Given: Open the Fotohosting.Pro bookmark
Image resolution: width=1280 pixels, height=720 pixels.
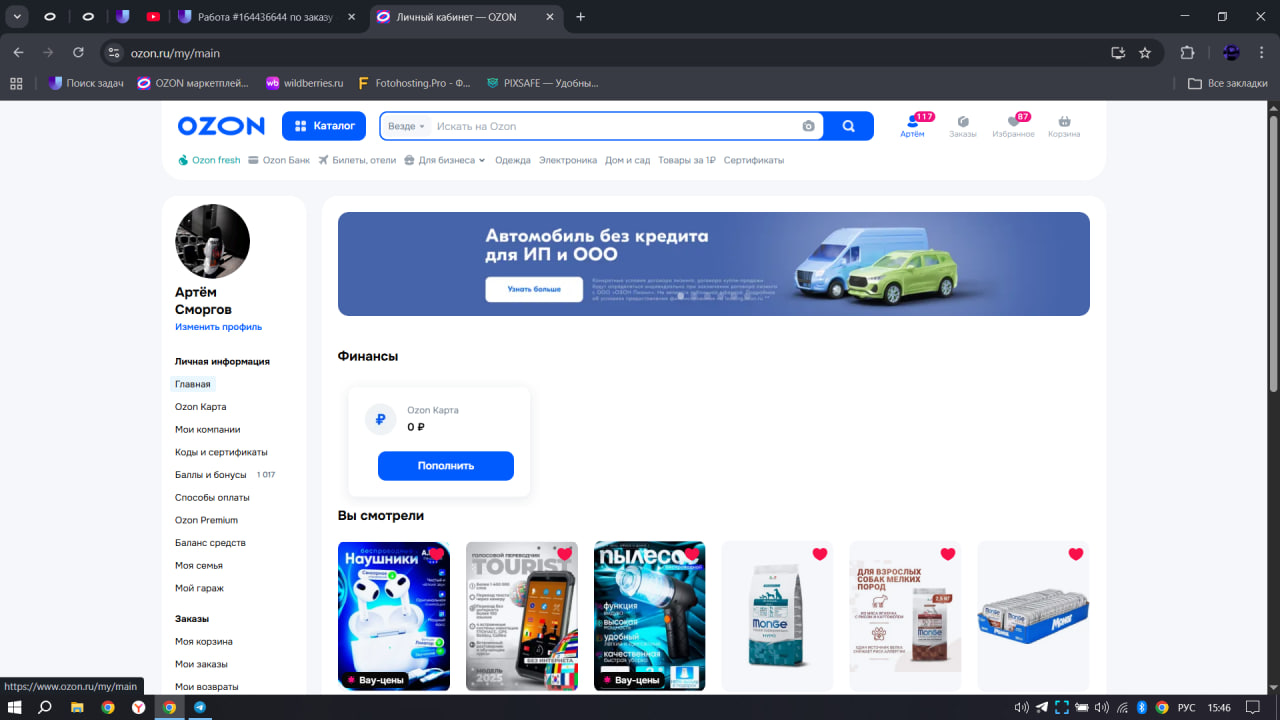Looking at the screenshot, I should (414, 83).
